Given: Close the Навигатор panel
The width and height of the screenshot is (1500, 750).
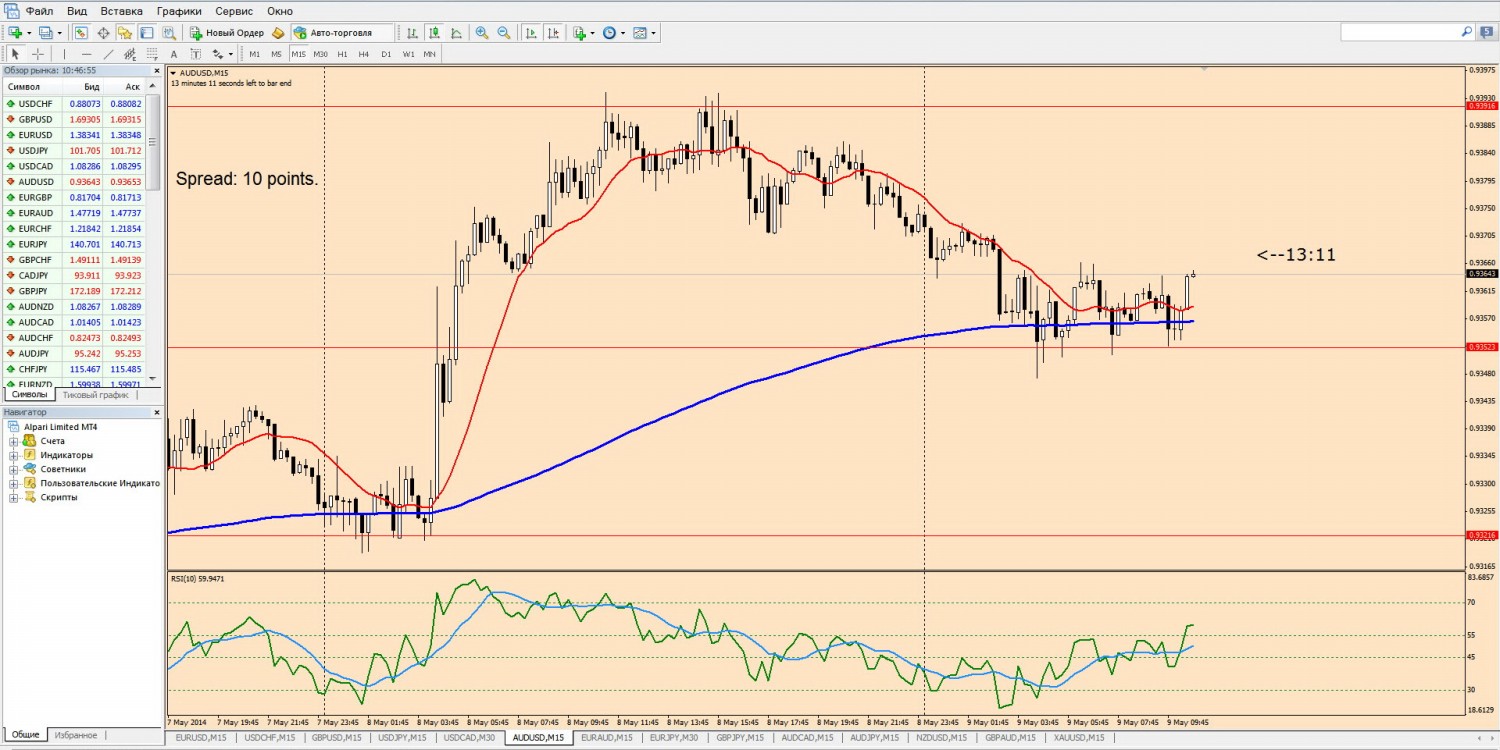Looking at the screenshot, I should point(156,412).
